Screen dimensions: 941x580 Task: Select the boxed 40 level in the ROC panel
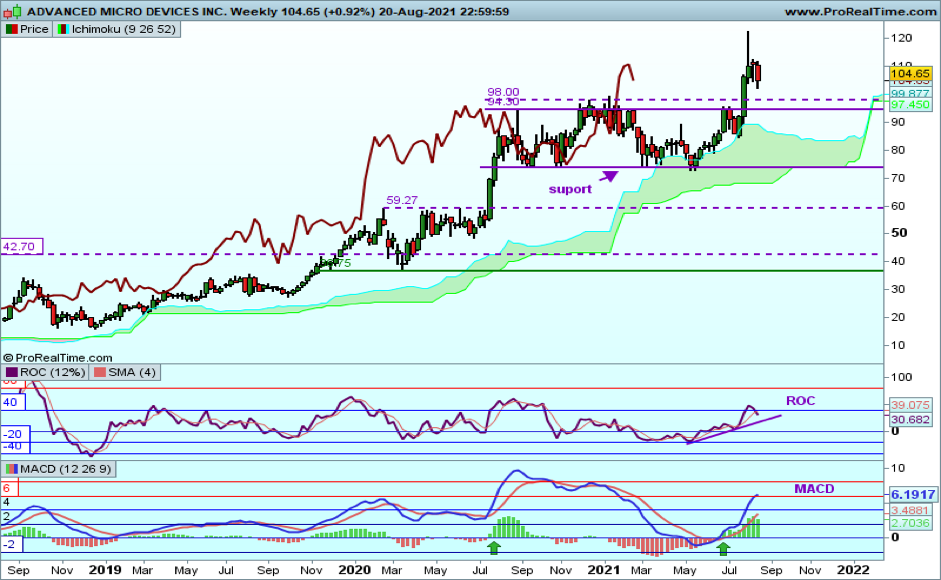pos(13,402)
